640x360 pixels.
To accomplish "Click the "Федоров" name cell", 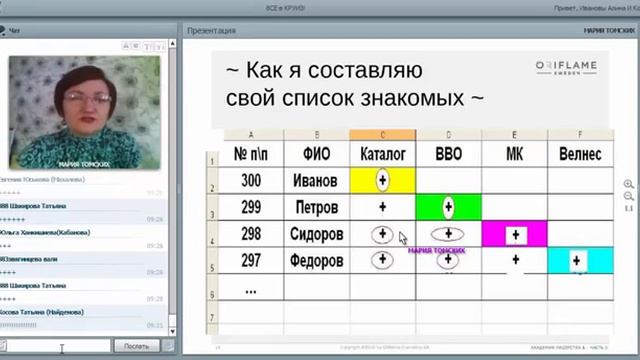I will pos(317,260).
